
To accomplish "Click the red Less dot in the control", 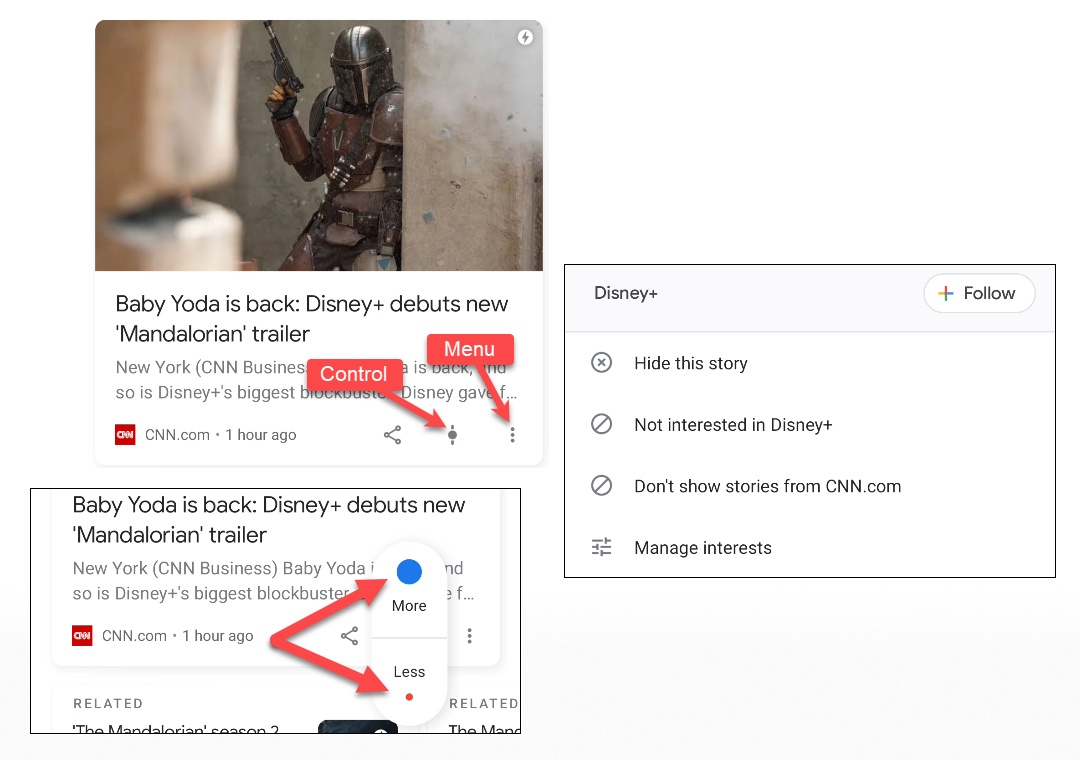I will coord(409,697).
